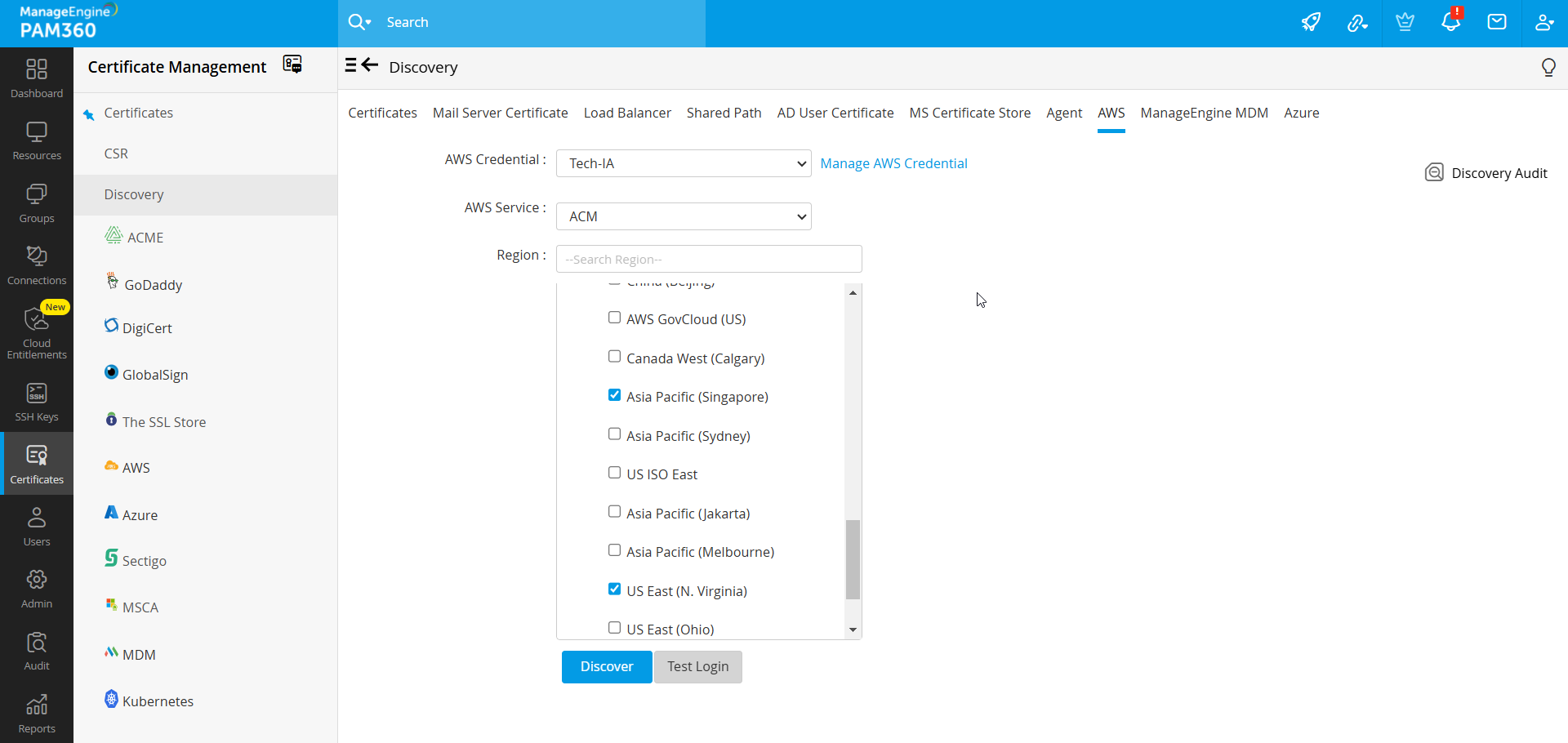This screenshot has width=1568, height=743.
Task: Switch to the Load Balancer tab
Action: (626, 113)
